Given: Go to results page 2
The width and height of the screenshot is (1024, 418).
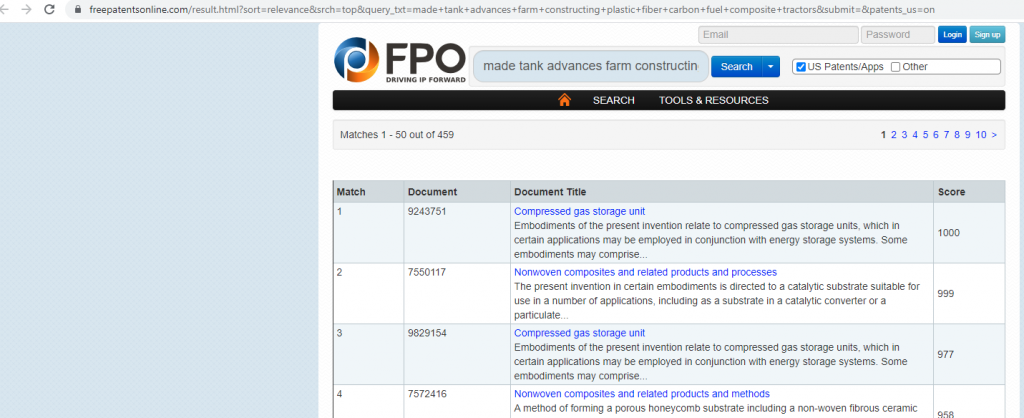Looking at the screenshot, I should (894, 135).
